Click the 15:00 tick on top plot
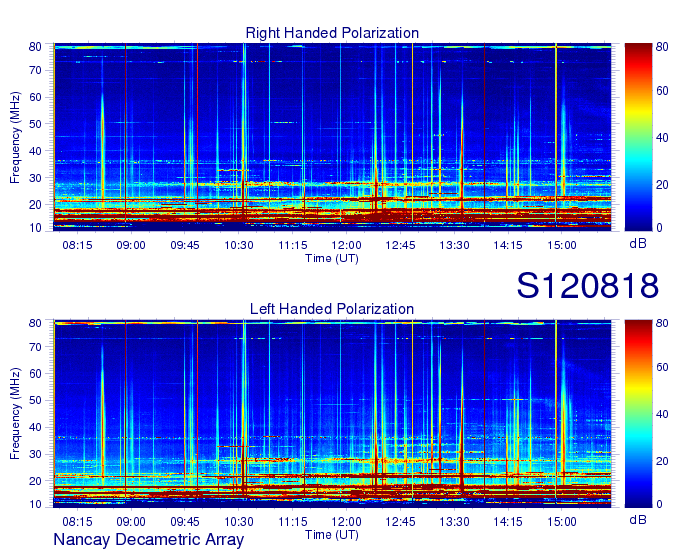The image size is (680, 552). (562, 245)
